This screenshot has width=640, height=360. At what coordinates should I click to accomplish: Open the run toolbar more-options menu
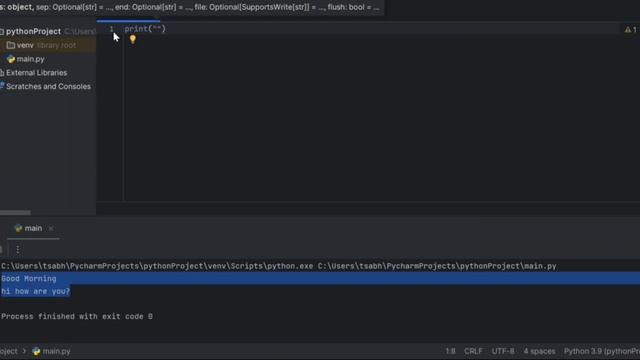point(18,249)
